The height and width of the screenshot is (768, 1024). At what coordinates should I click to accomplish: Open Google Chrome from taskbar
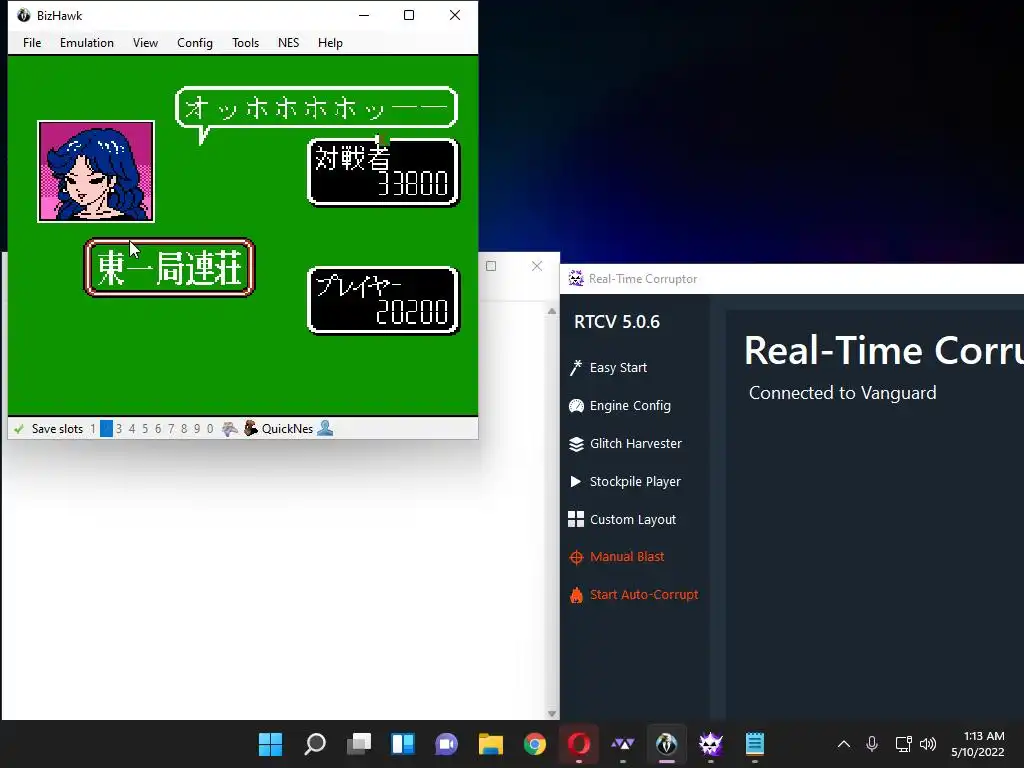(x=535, y=744)
